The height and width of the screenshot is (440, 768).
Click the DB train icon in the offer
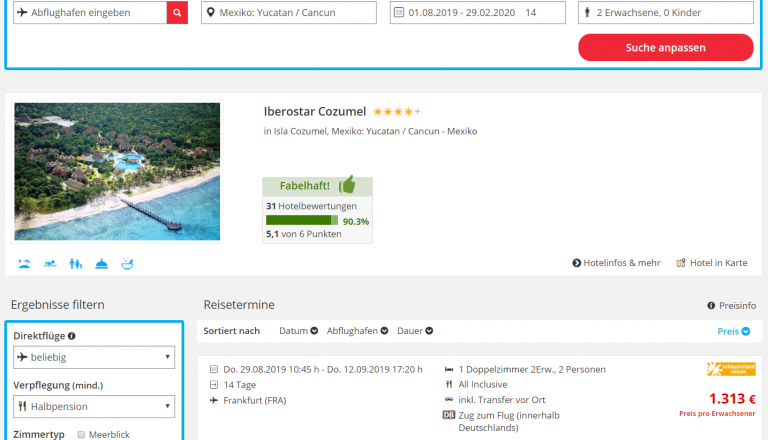tap(449, 415)
